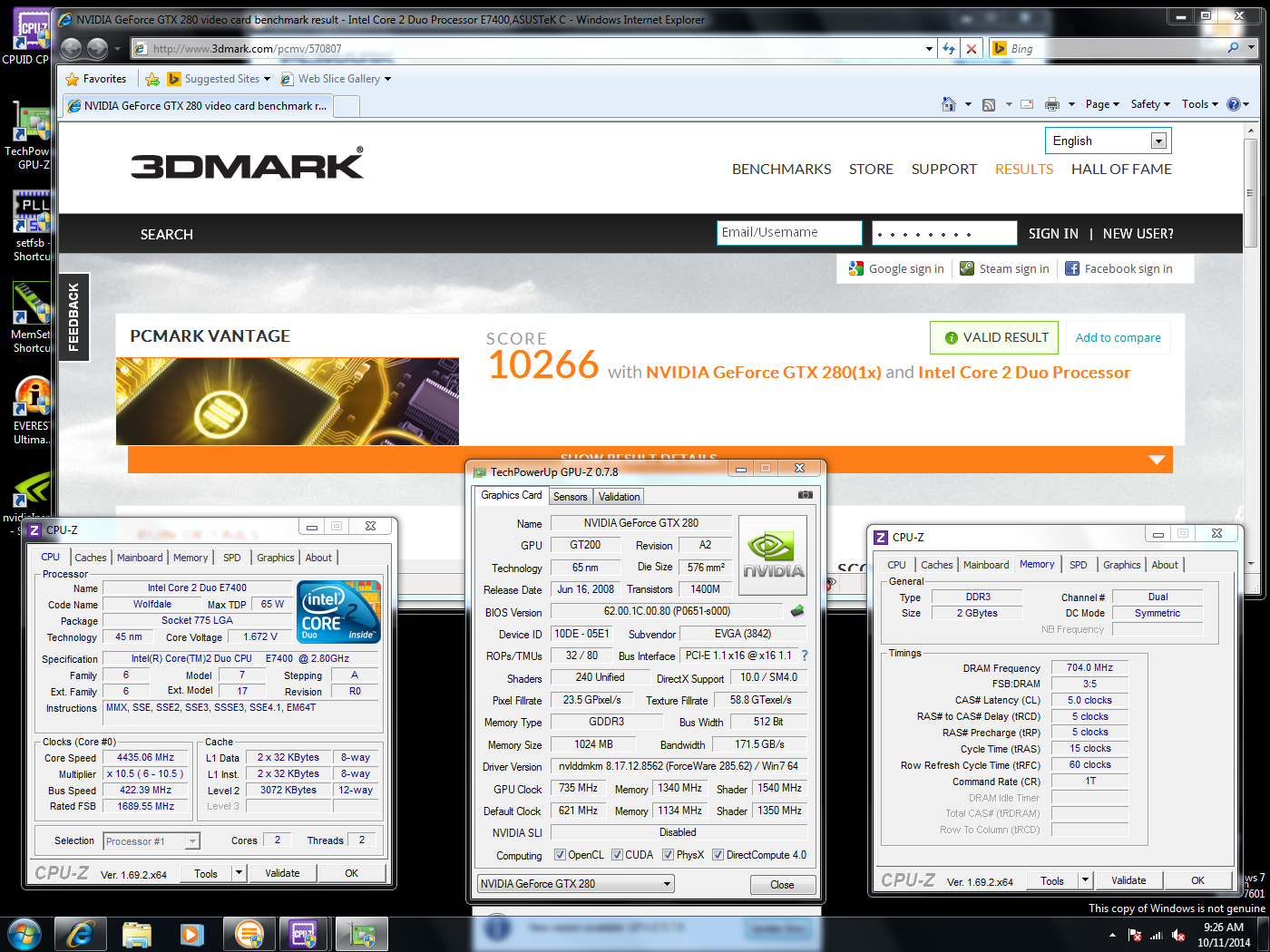
Task: Open the IE Safety menu dropdown
Action: pyautogui.click(x=1150, y=104)
